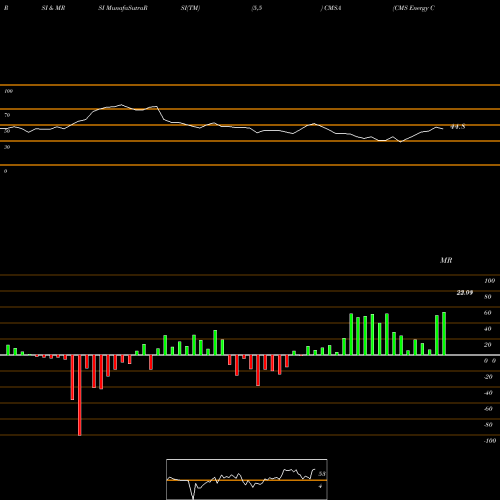Click the MR axis label -60
Image resolution: width=500 pixels, height=500 pixels.
488,409
